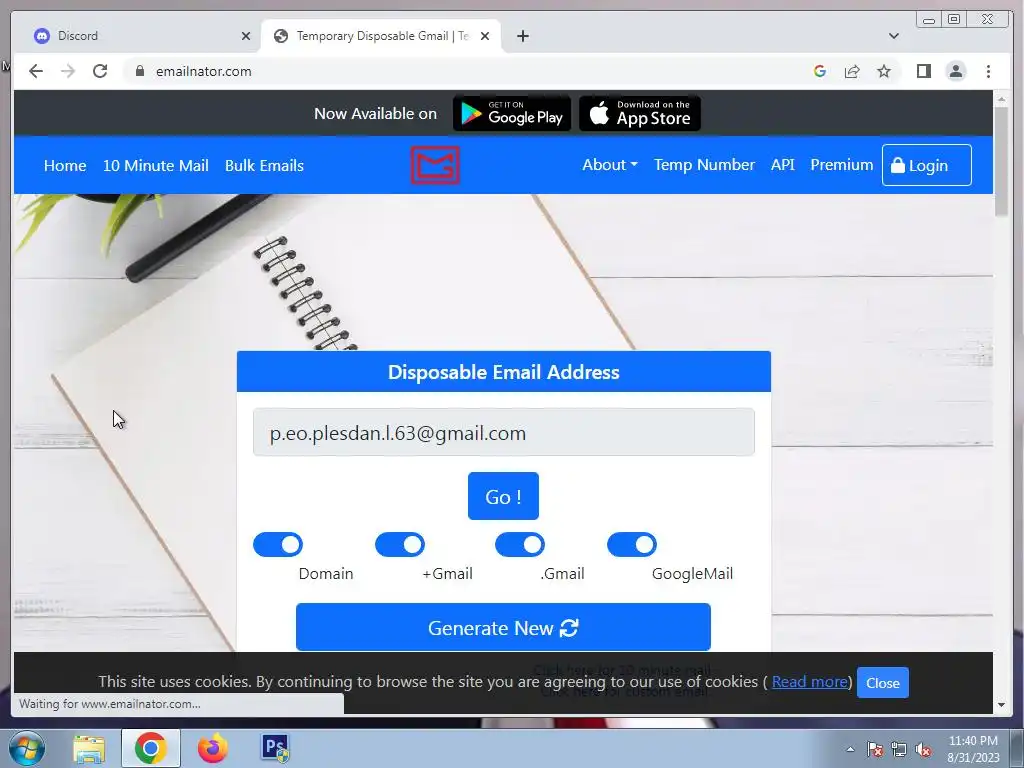Toggle the GoogleMail switch
This screenshot has width=1024, height=768.
(632, 545)
